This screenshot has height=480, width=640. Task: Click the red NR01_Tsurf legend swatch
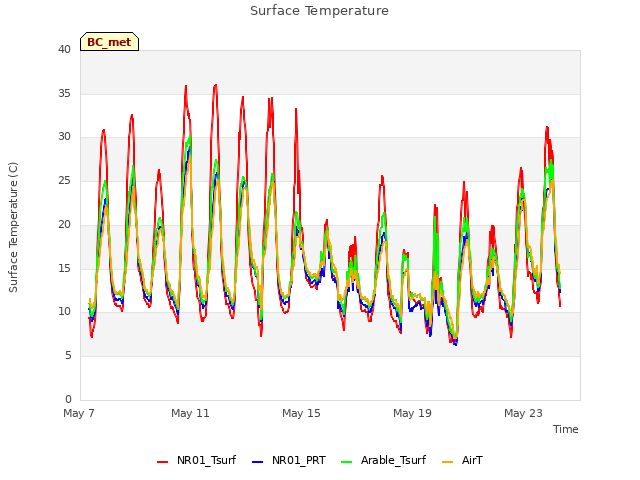click(162, 461)
